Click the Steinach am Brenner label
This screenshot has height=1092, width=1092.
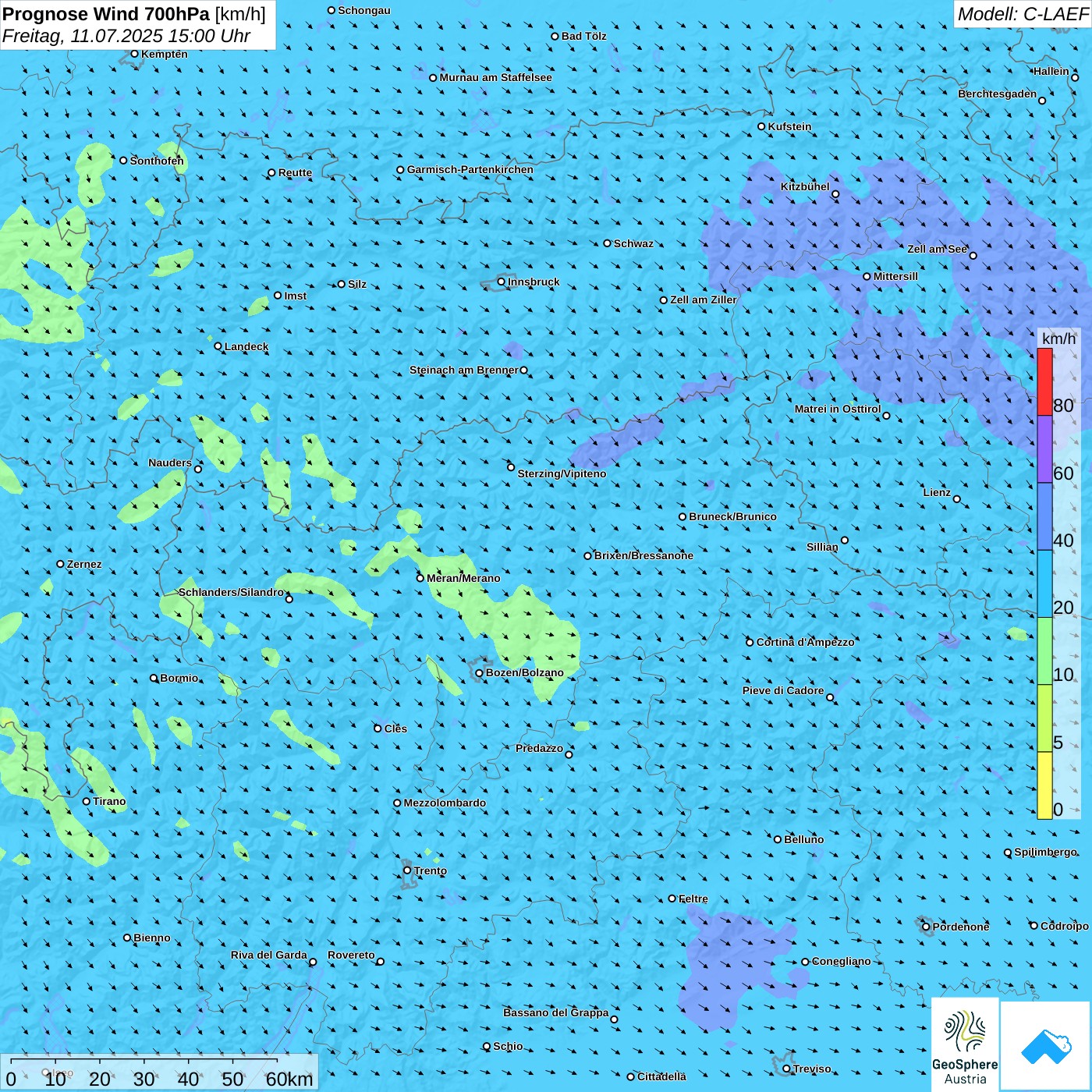pos(464,370)
